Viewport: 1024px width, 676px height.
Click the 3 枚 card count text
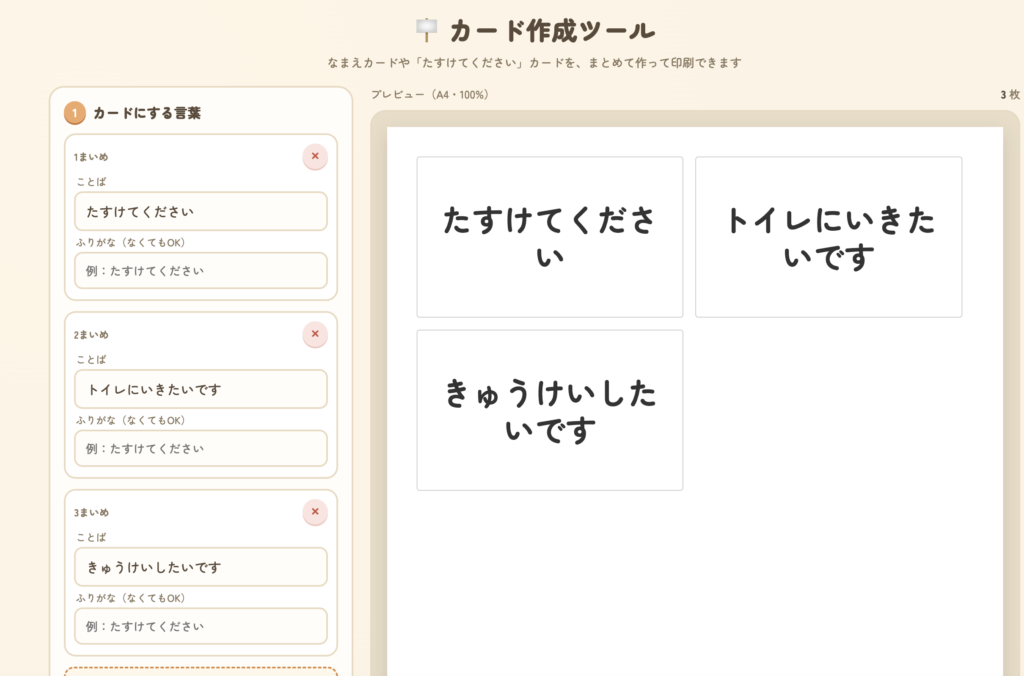(x=1010, y=95)
